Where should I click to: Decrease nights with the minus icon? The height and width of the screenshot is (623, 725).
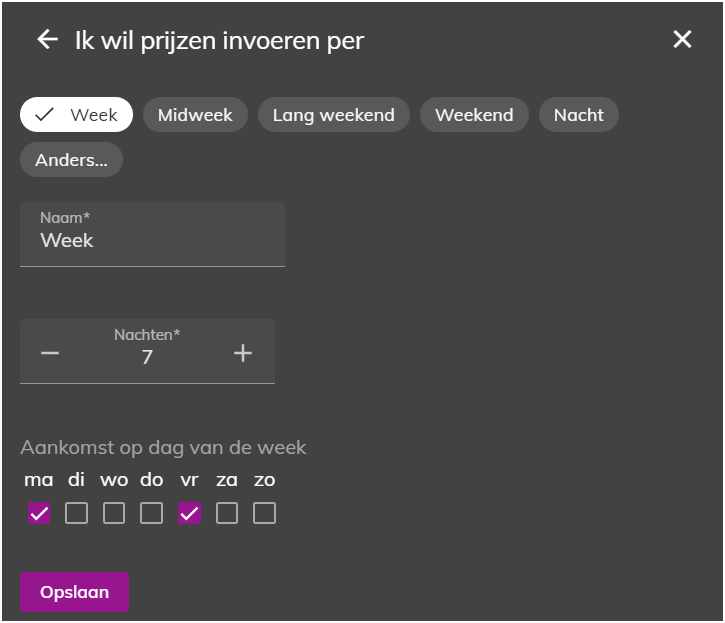click(50, 353)
